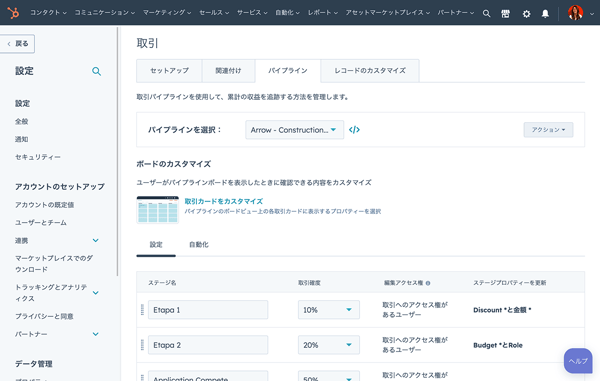The height and width of the screenshot is (381, 600).
Task: Switch to the 自動化 sub-tab
Action: [199, 245]
